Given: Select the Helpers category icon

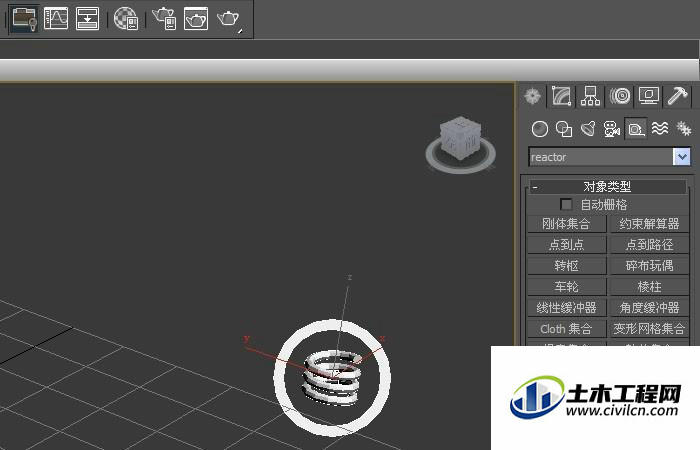Looking at the screenshot, I should (x=636, y=129).
